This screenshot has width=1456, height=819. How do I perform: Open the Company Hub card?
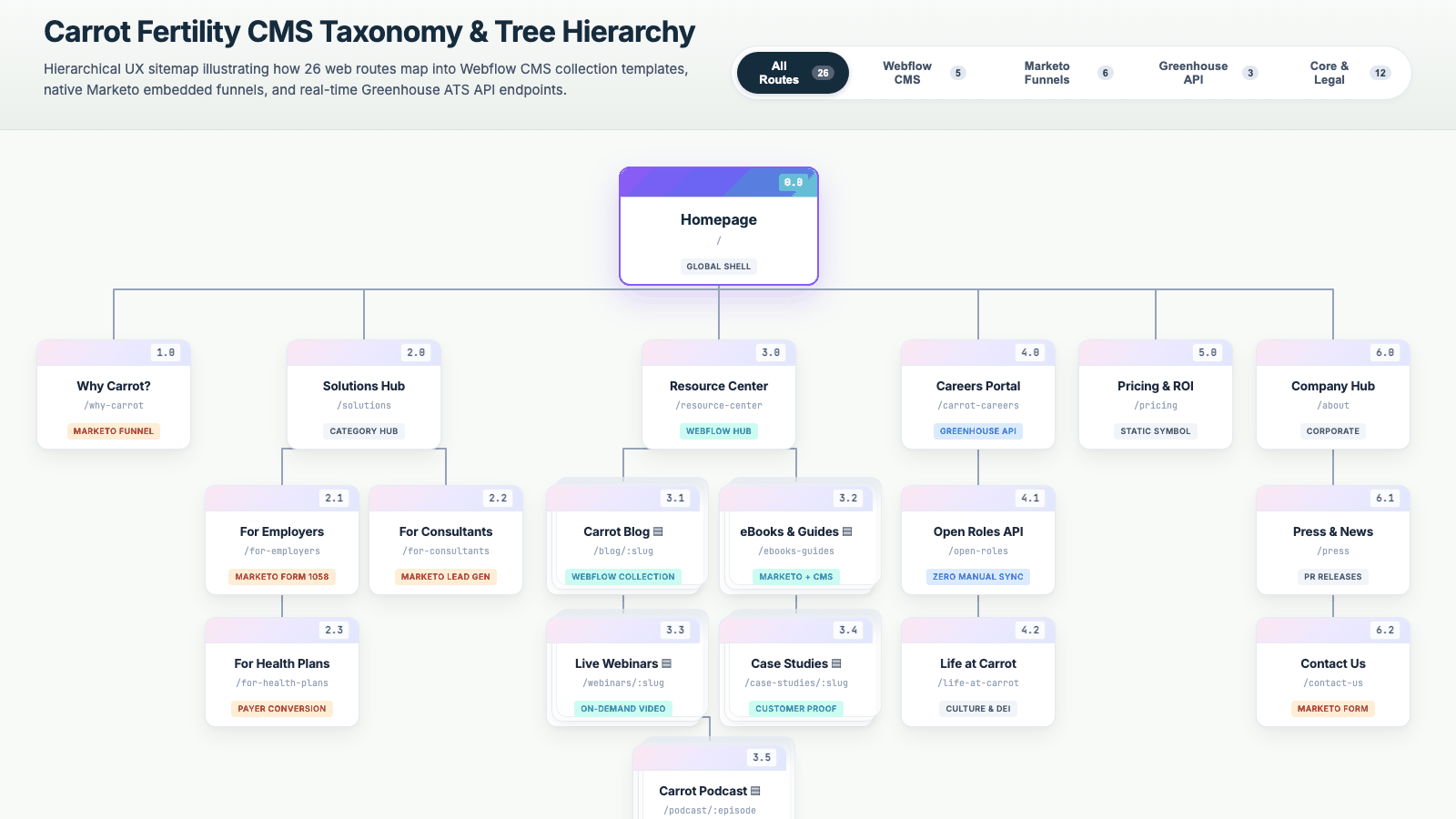coord(1333,394)
